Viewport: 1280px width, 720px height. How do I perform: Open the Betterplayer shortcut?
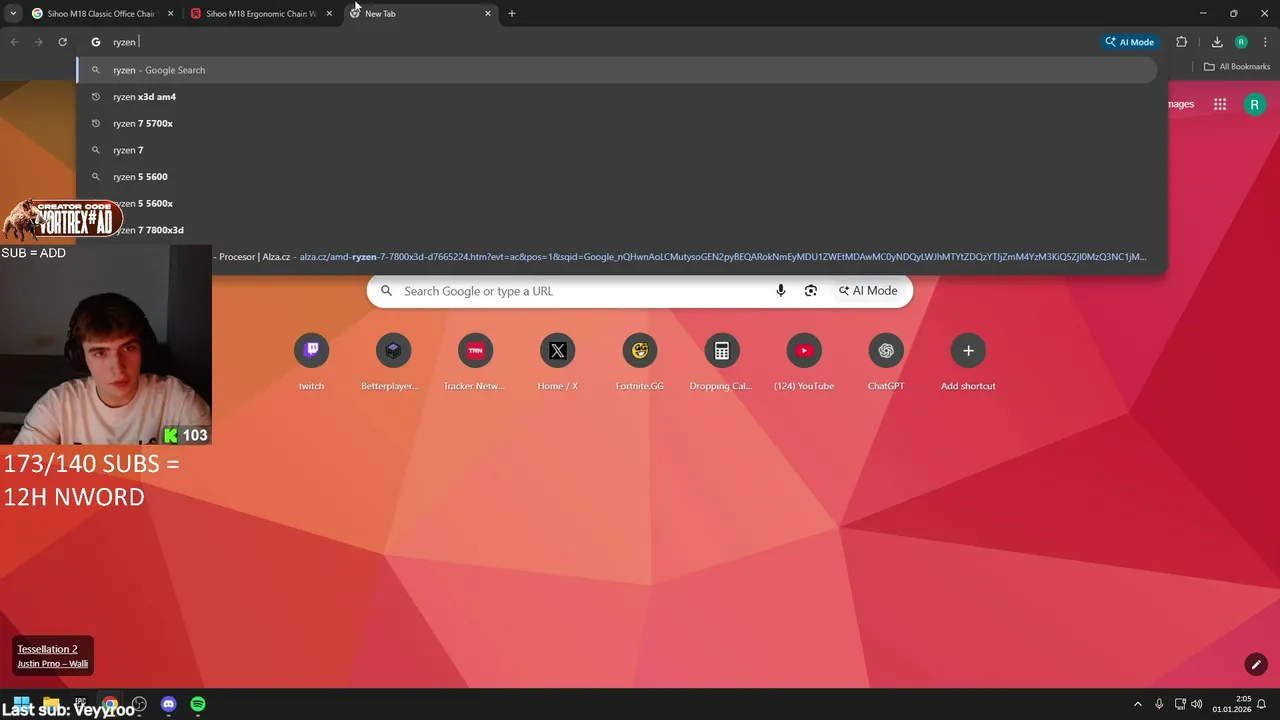[393, 362]
